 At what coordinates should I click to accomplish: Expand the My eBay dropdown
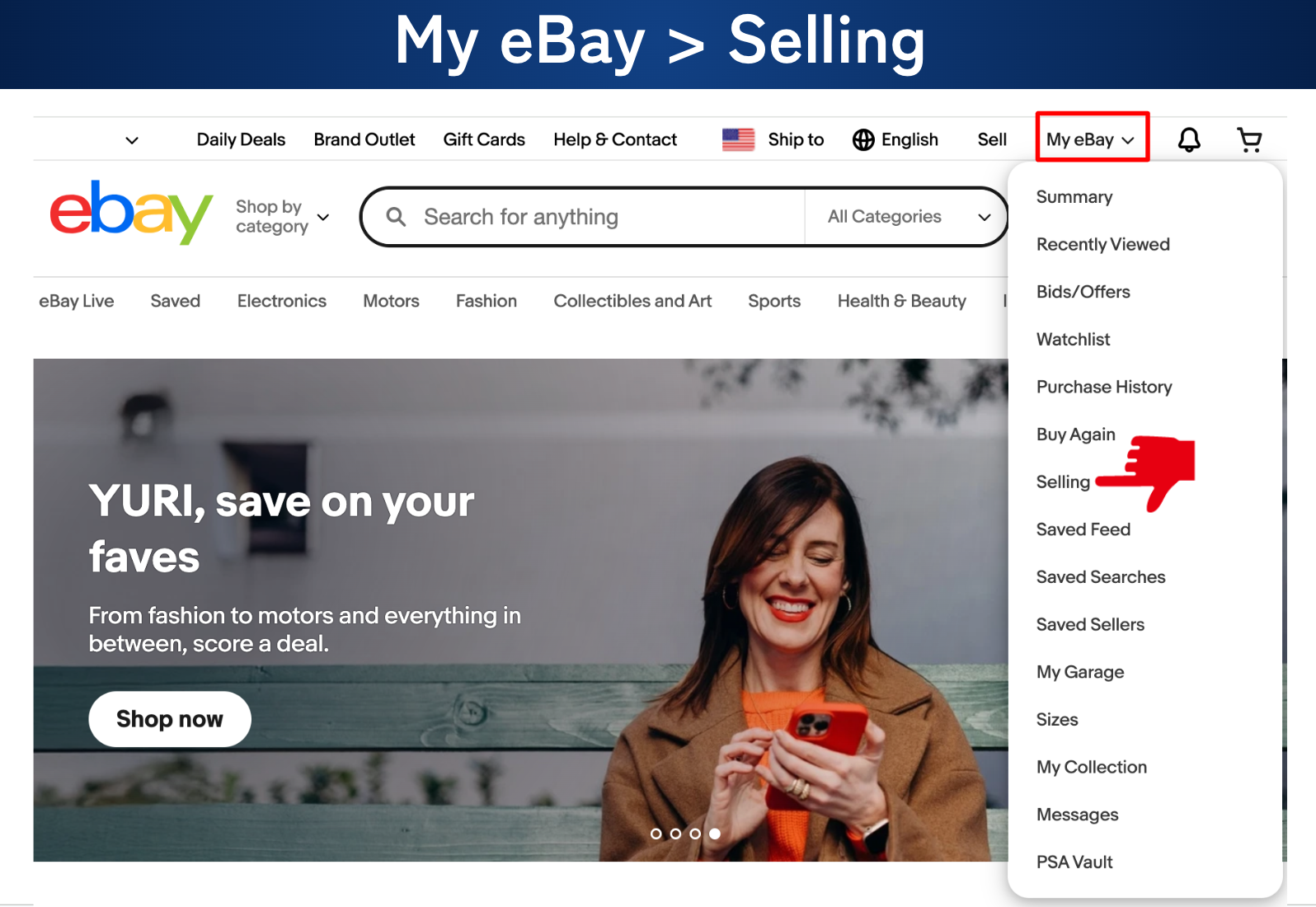(1091, 139)
